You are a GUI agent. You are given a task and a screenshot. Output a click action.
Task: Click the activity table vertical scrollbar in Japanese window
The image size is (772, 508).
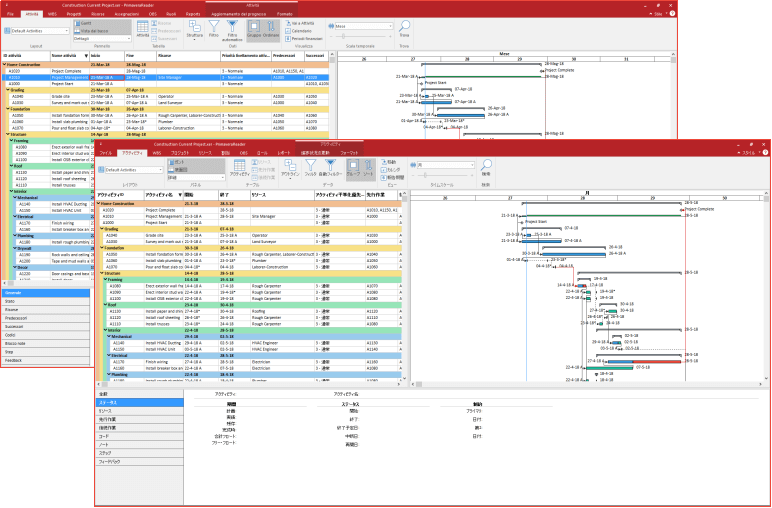(405, 286)
